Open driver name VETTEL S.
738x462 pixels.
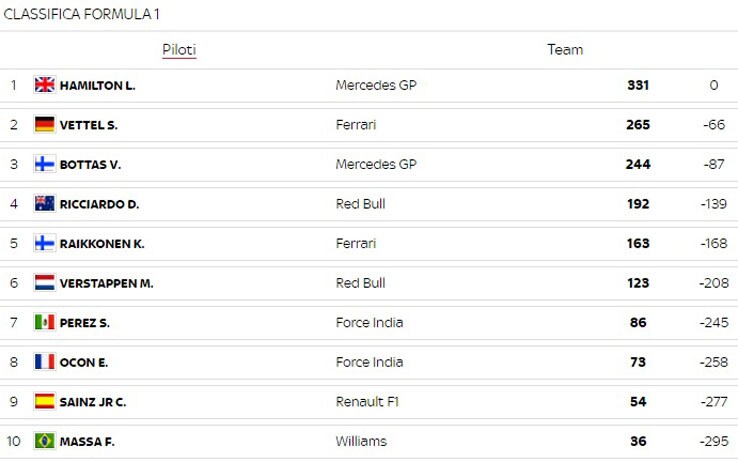[88, 125]
